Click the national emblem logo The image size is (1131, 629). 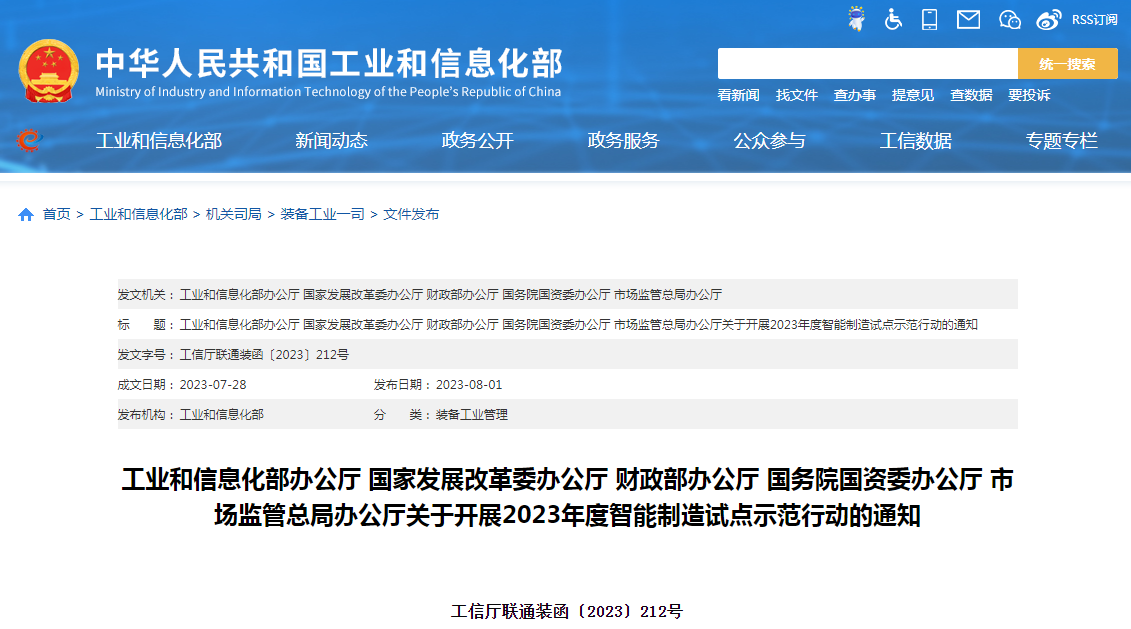pyautogui.click(x=48, y=71)
